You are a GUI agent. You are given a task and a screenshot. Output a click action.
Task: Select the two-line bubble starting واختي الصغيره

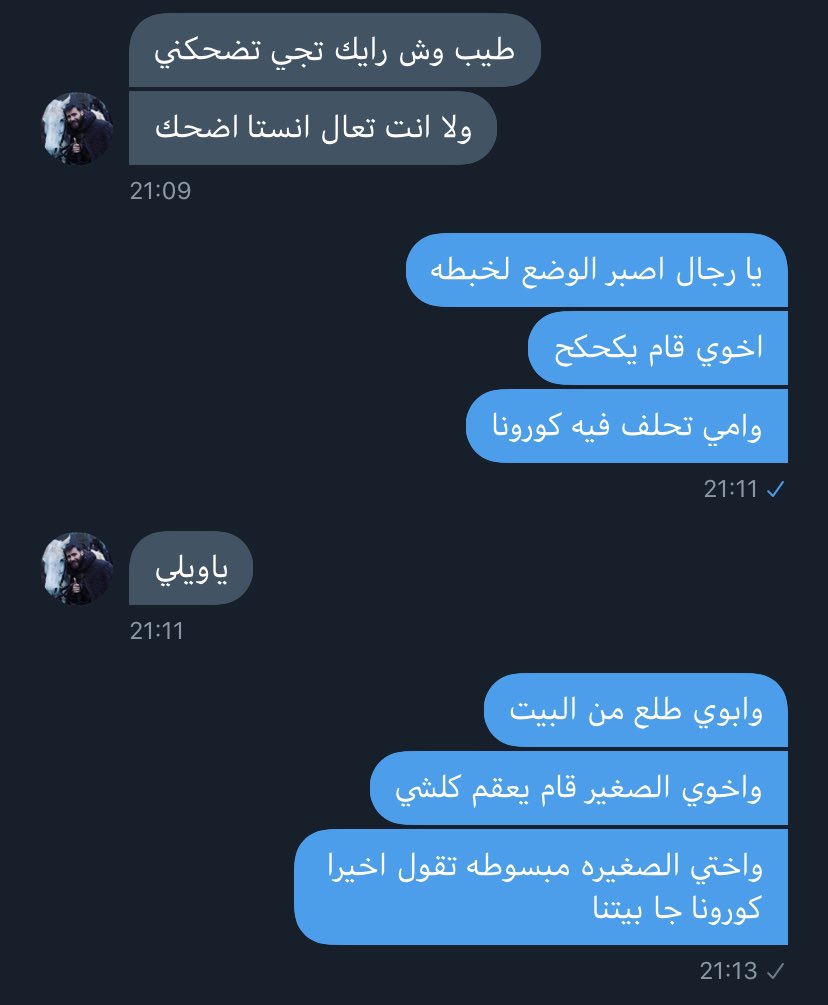pyautogui.click(x=541, y=887)
